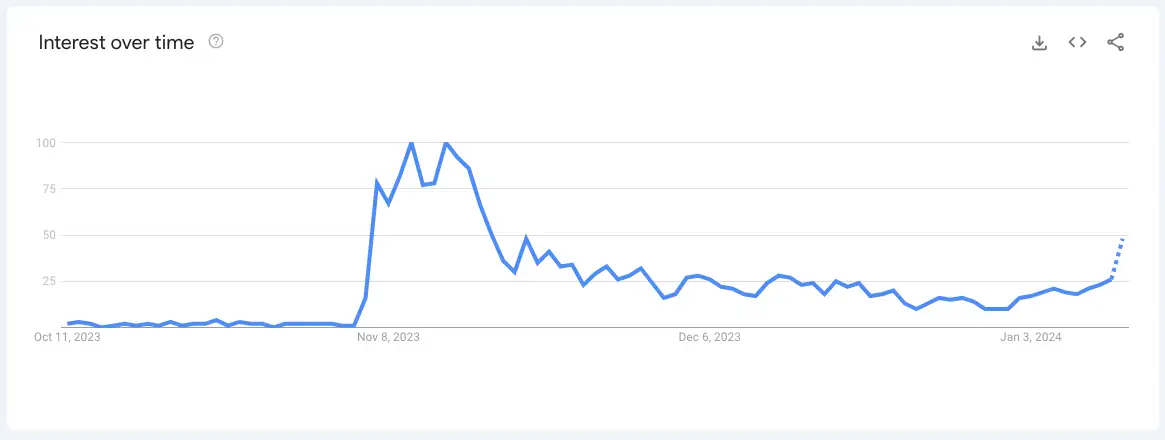Select the point where the November spike begins
The height and width of the screenshot is (440, 1165).
354,325
